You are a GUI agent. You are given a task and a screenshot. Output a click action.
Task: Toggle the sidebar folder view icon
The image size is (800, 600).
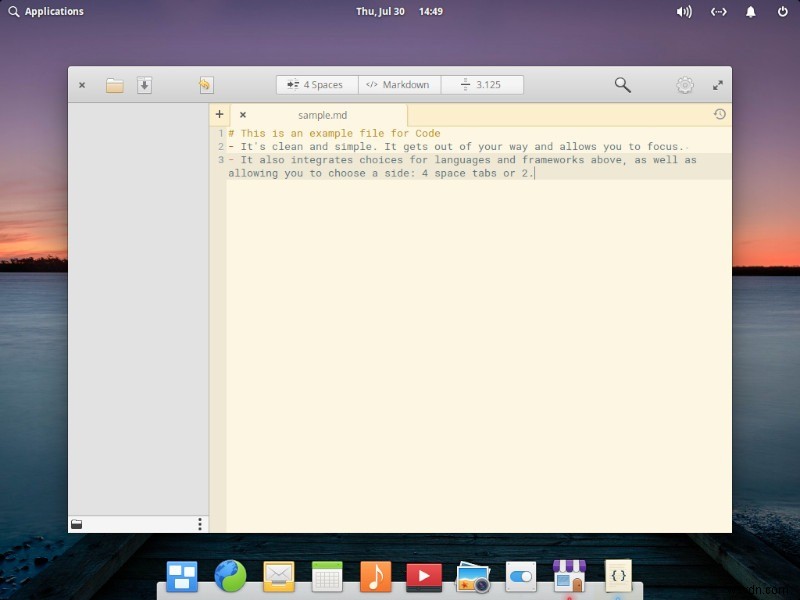coord(76,524)
